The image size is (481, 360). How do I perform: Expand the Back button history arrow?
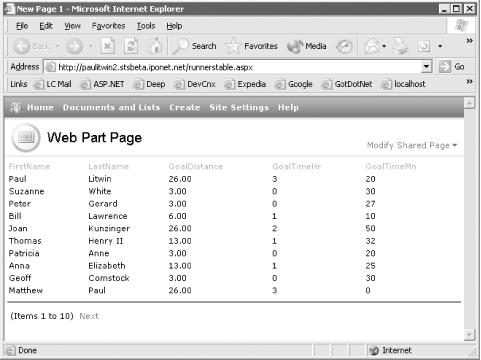click(x=58, y=46)
